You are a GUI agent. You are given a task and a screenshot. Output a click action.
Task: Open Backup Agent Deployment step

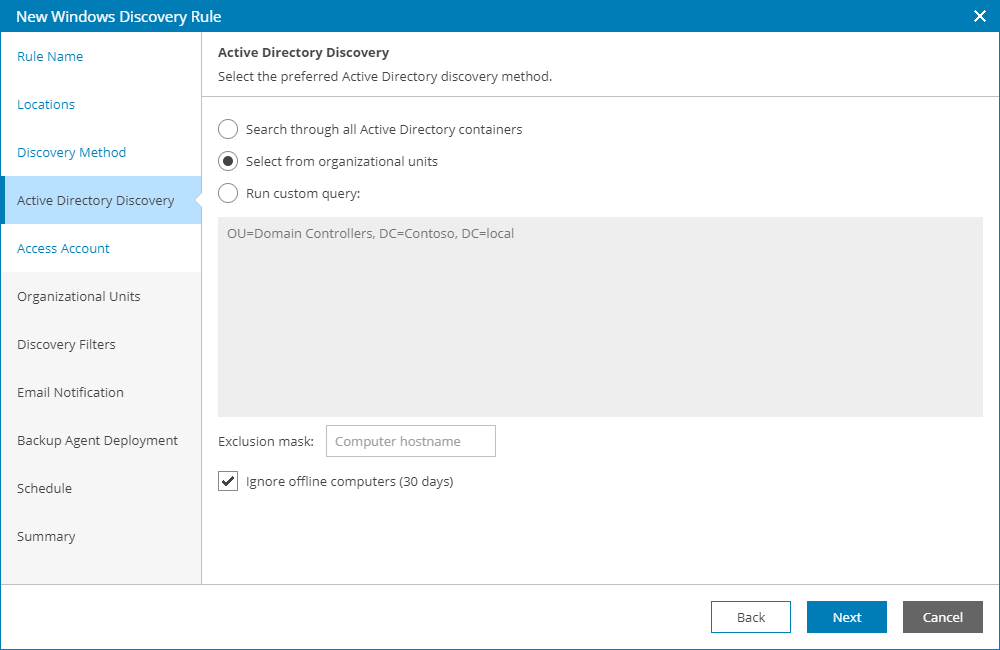point(97,440)
